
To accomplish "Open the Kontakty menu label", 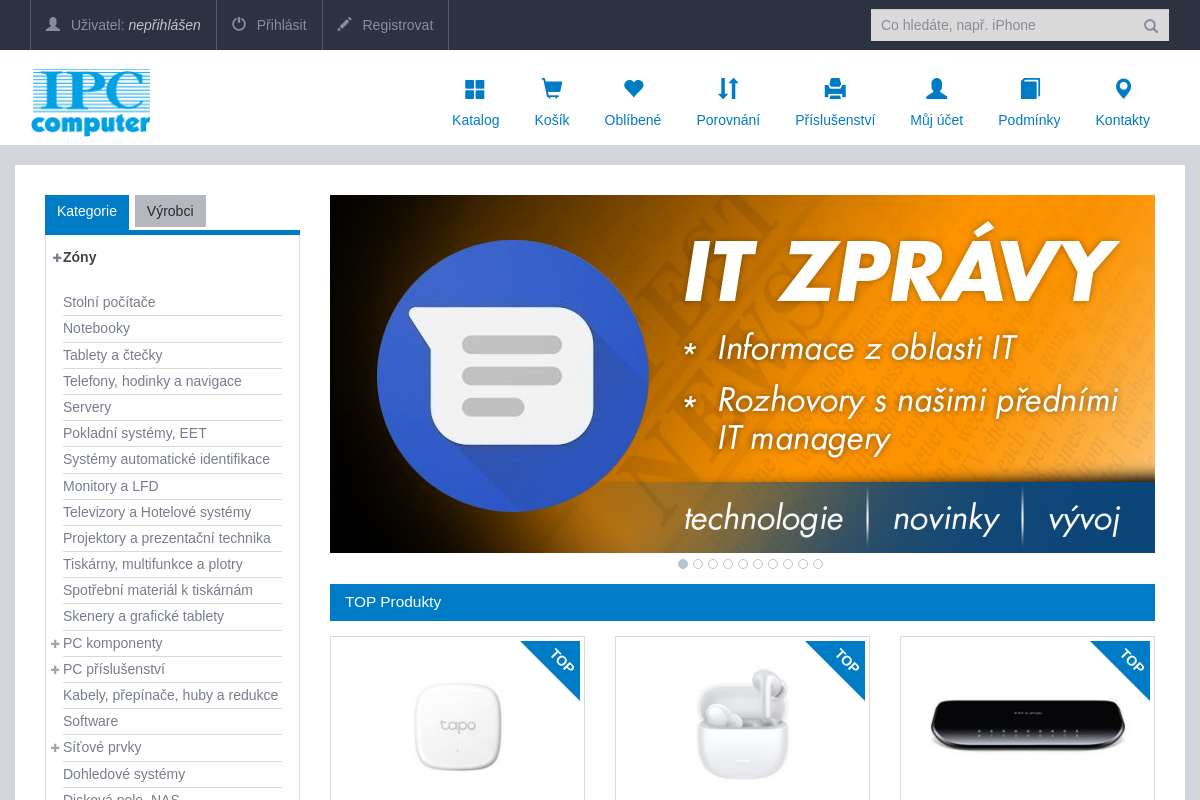I will [x=1123, y=120].
